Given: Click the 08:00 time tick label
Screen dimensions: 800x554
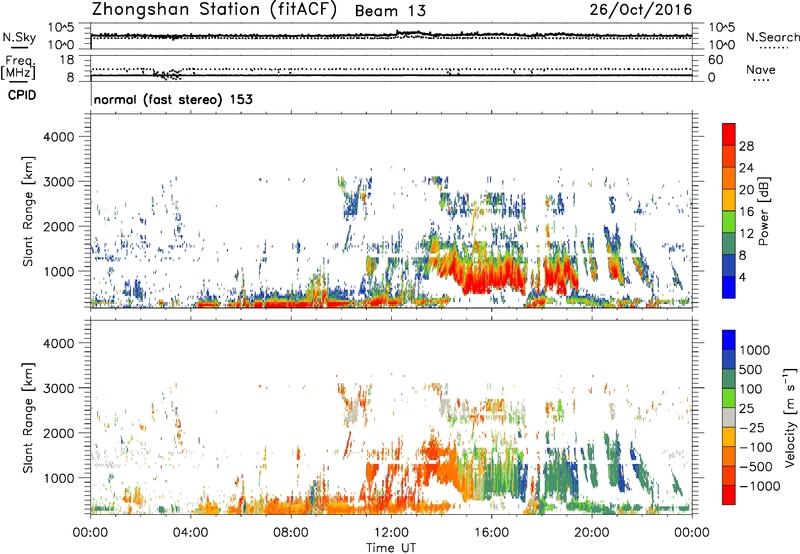Looking at the screenshot, I should [x=291, y=533].
